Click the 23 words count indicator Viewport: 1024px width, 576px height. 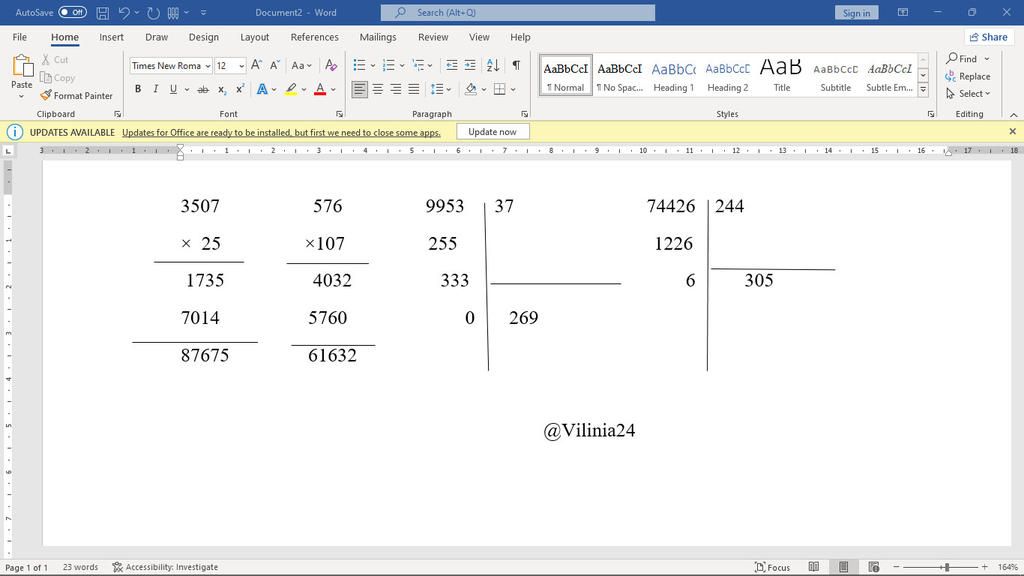tap(80, 567)
